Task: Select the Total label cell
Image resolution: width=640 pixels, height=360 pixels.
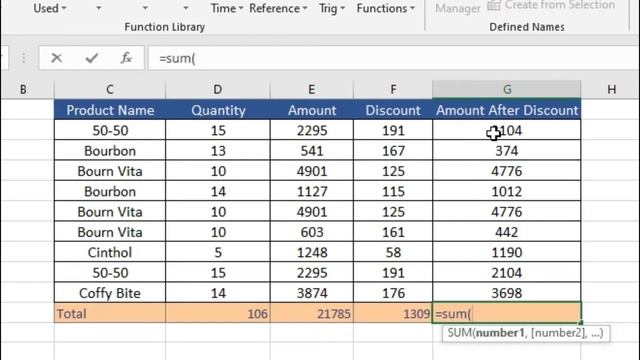Action: (x=110, y=313)
